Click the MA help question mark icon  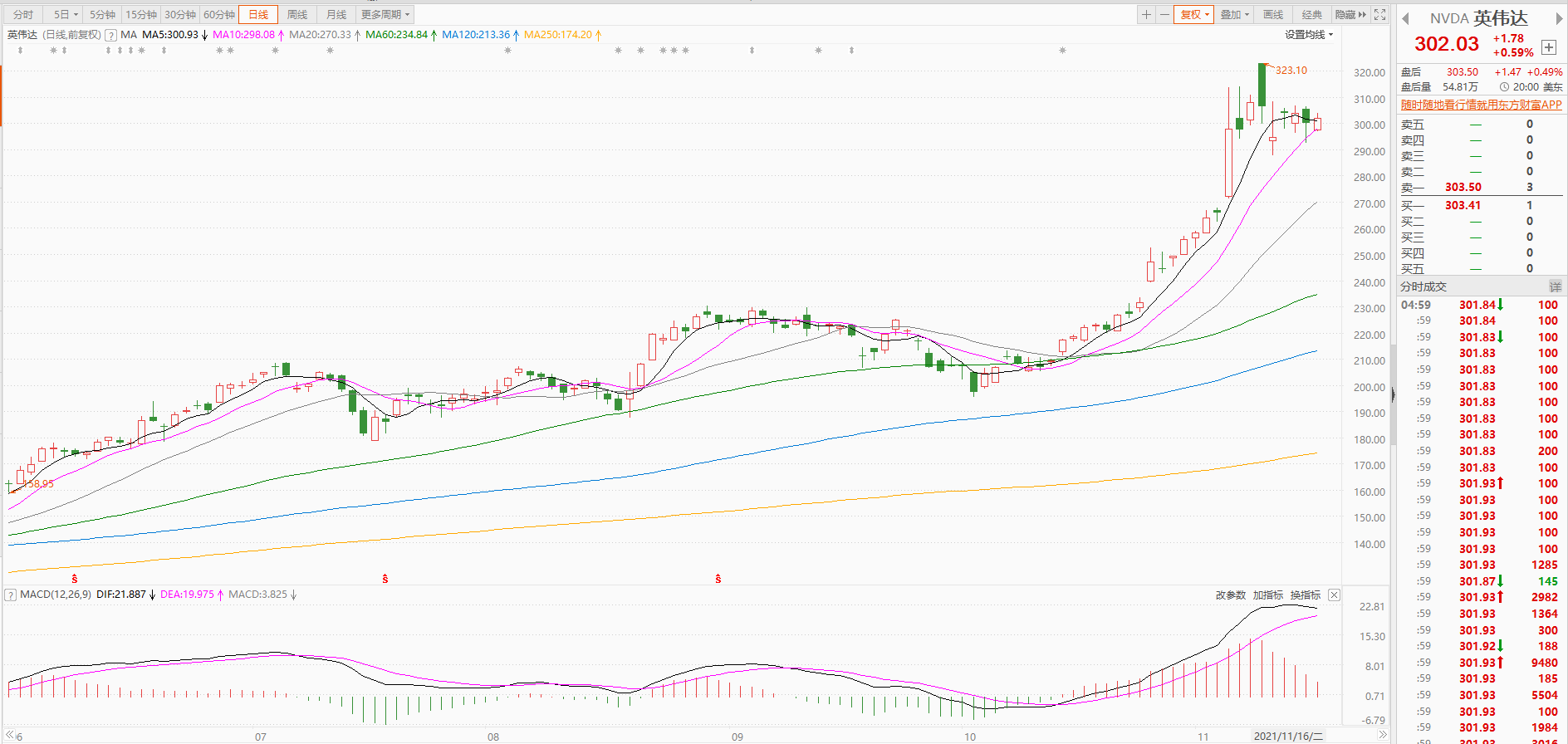111,35
